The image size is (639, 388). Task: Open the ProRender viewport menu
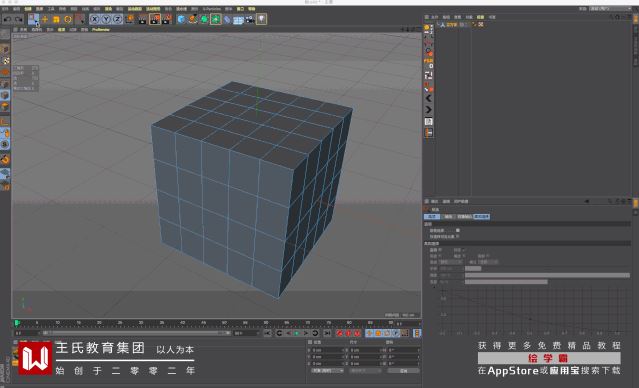point(101,29)
